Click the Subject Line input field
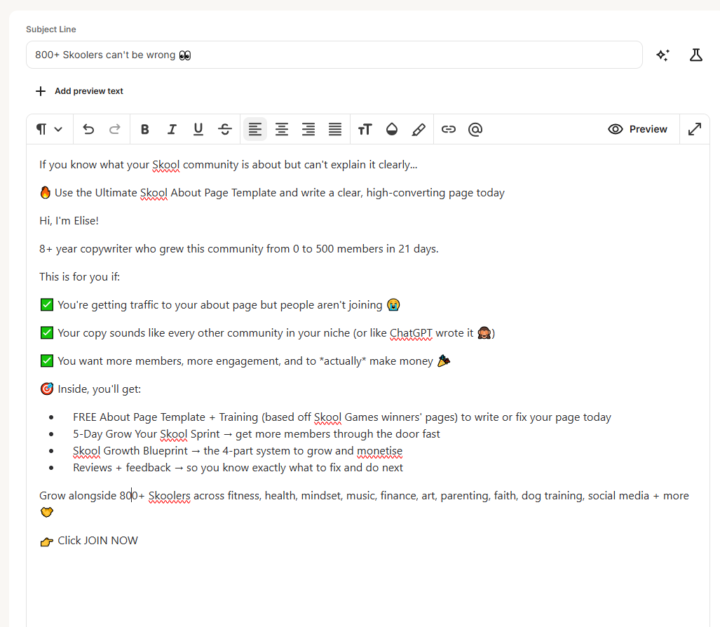The image size is (720, 627). [334, 55]
